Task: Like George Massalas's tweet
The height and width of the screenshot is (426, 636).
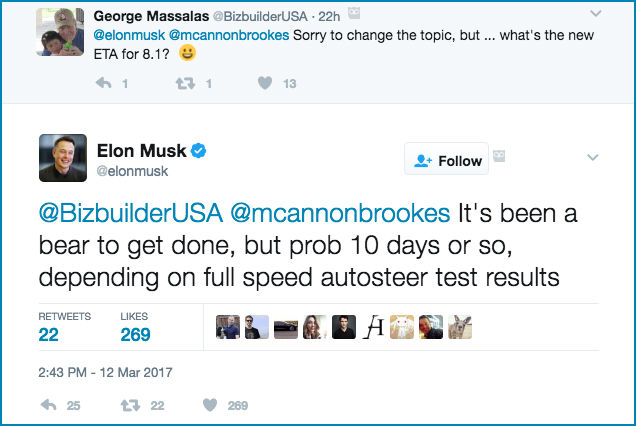Action: (265, 84)
